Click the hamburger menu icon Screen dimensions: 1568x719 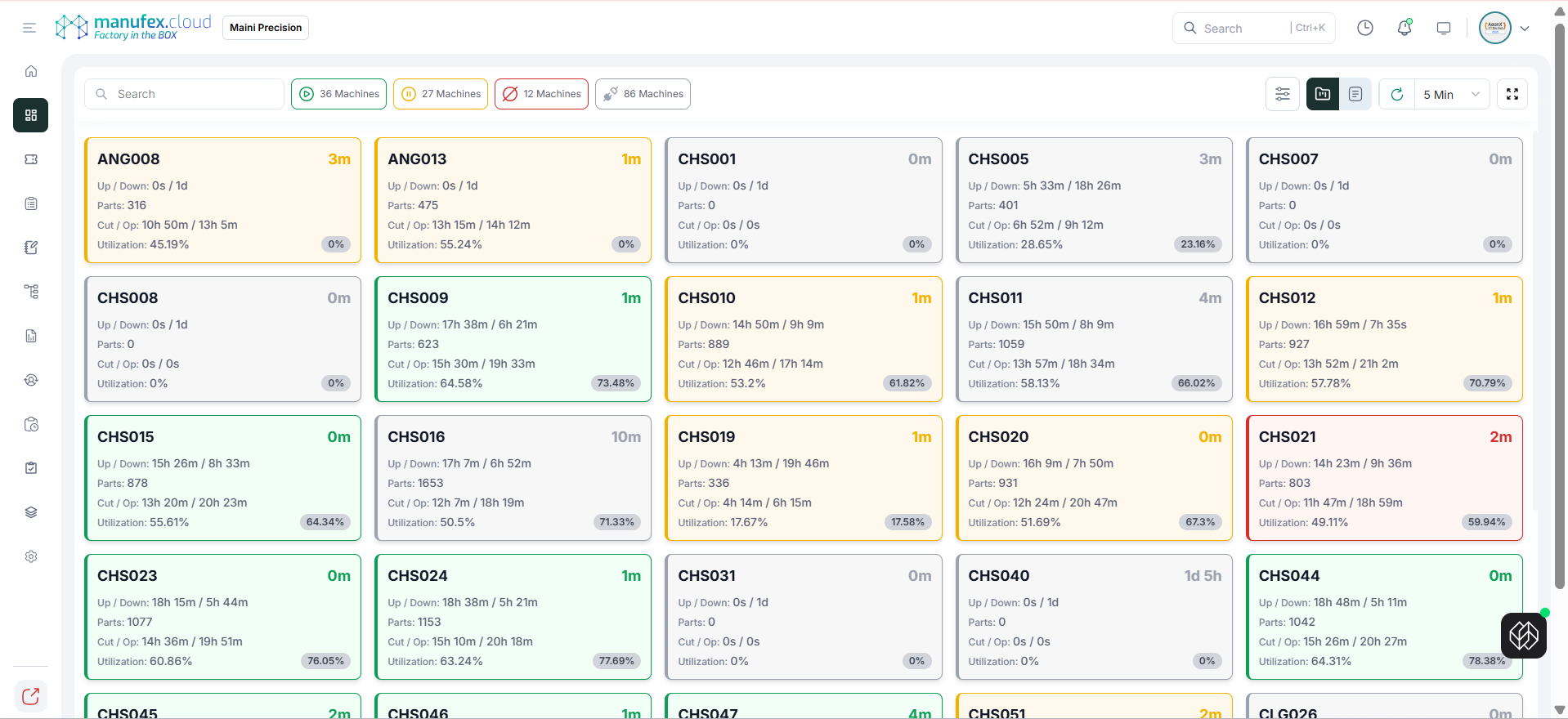tap(29, 28)
